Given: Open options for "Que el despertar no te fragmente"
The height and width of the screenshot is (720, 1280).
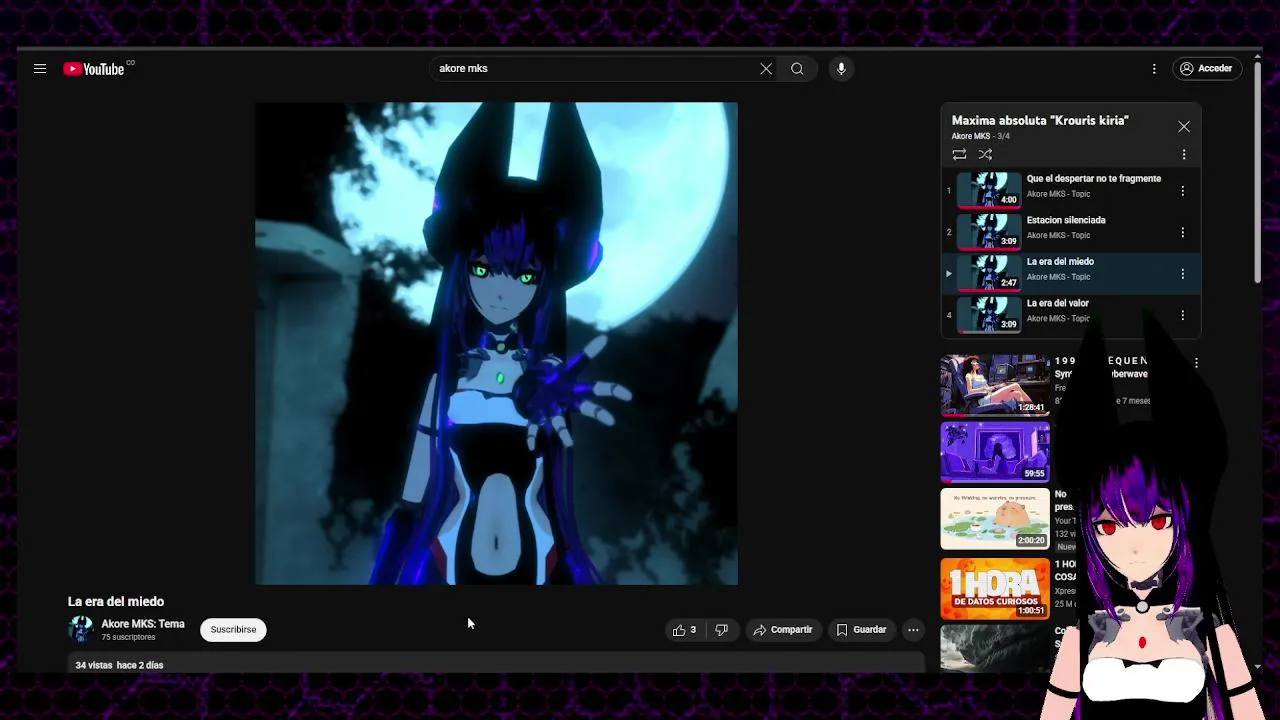Looking at the screenshot, I should pos(1183,191).
